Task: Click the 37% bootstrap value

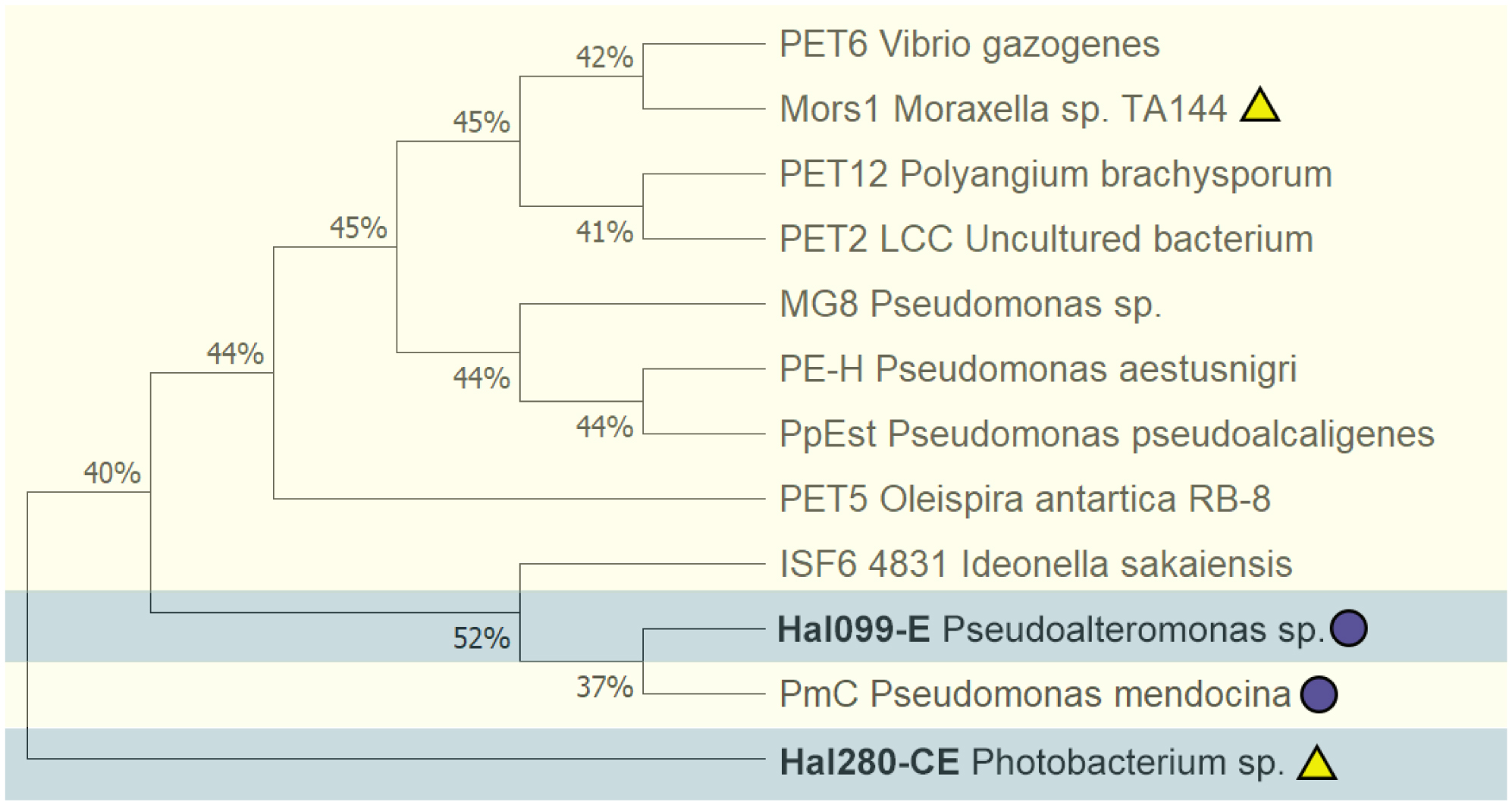Action: pyautogui.click(x=604, y=688)
